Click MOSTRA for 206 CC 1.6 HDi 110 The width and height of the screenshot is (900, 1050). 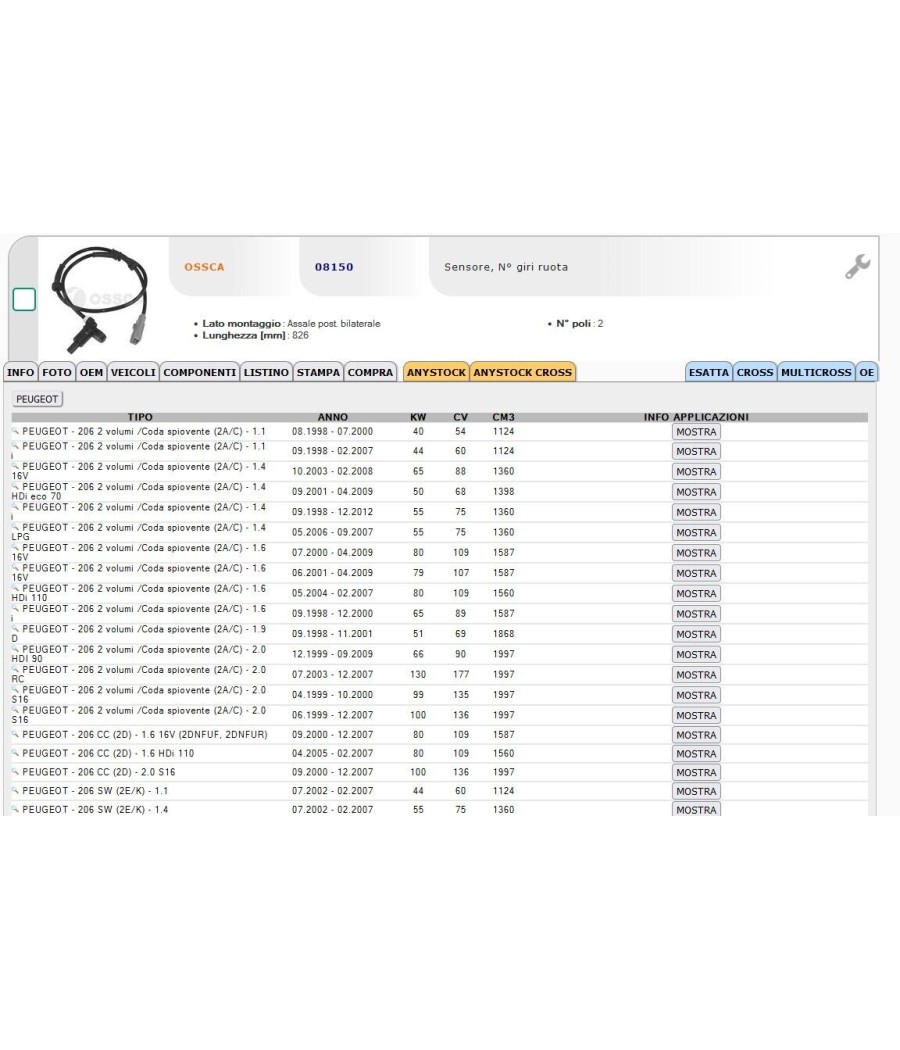(696, 754)
